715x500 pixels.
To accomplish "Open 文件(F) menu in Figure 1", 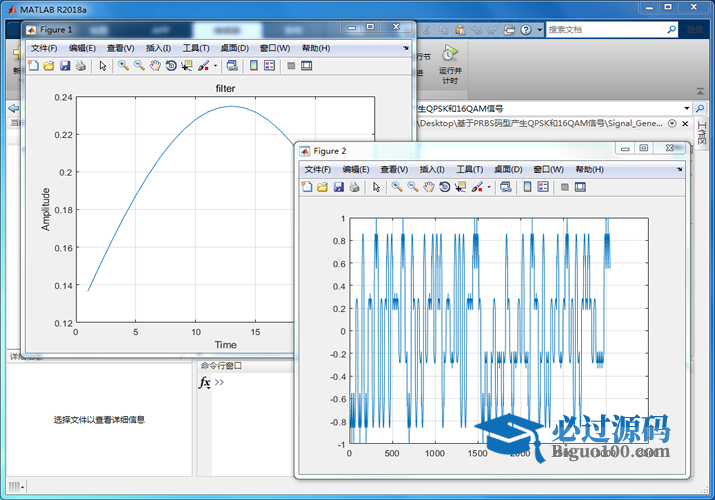I will point(44,48).
